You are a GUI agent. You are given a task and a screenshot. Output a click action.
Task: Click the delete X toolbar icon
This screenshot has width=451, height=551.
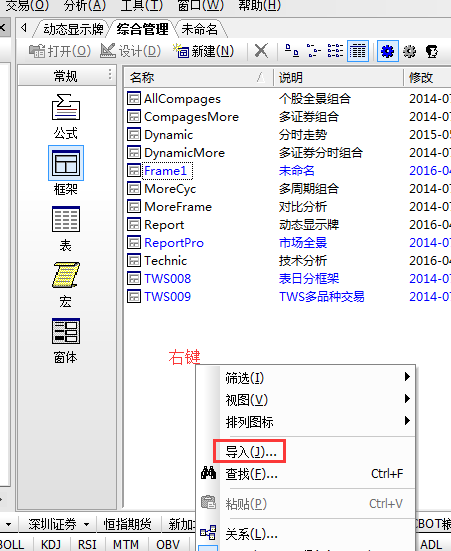pos(261,51)
